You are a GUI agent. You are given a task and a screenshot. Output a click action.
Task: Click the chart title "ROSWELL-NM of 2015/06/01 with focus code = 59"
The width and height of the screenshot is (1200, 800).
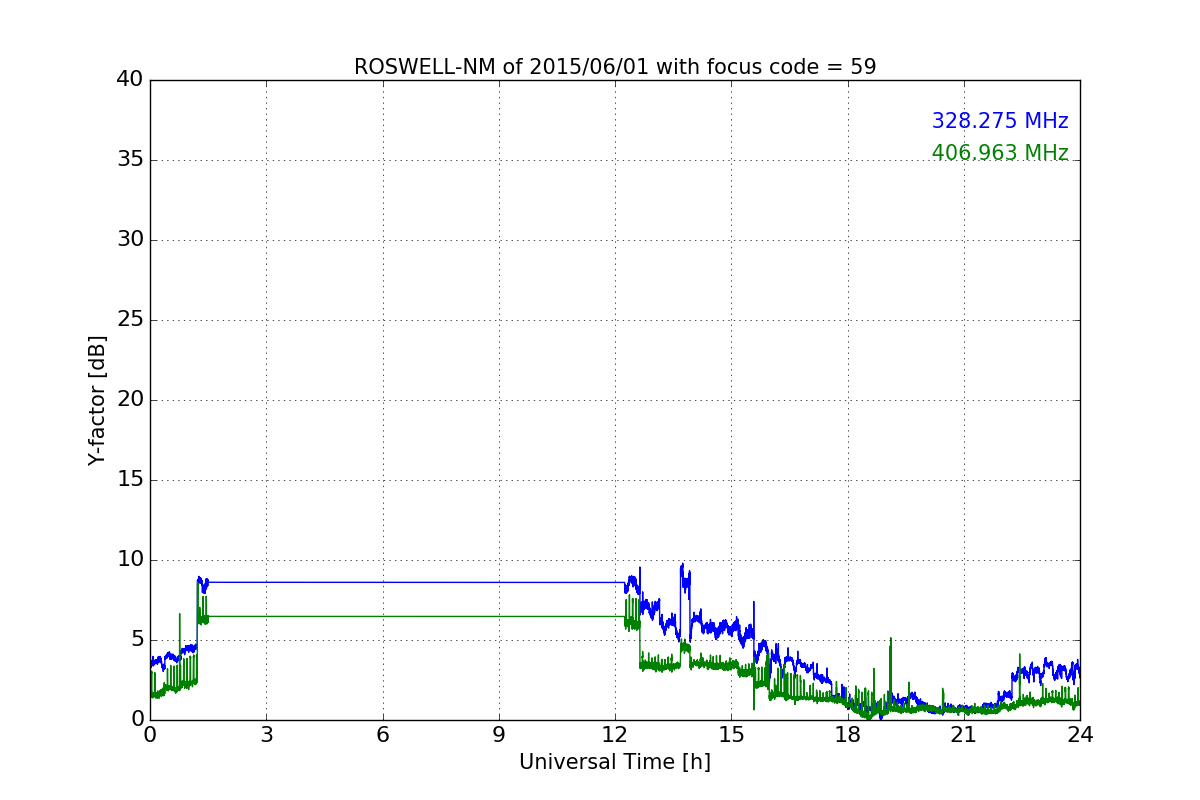[x=615, y=67]
